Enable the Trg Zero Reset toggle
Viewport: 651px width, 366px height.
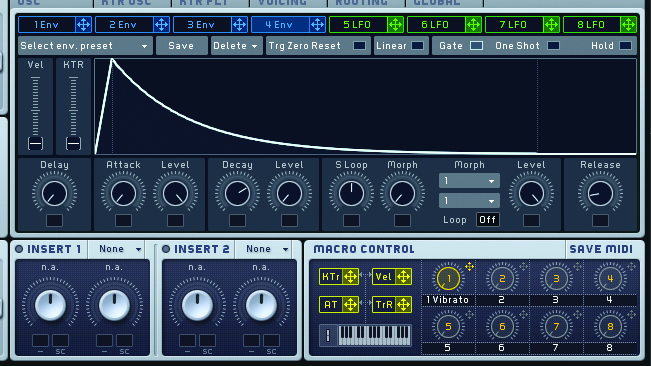click(360, 46)
